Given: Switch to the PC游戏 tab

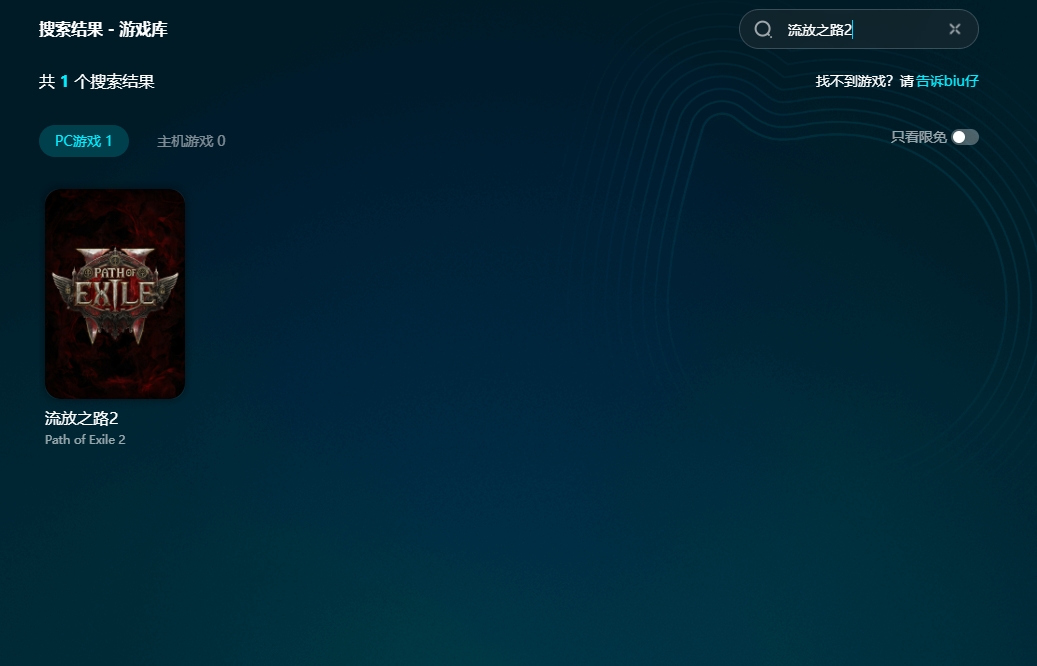Looking at the screenshot, I should pos(84,141).
